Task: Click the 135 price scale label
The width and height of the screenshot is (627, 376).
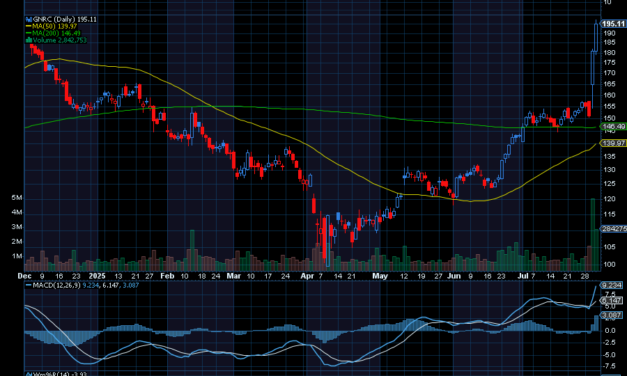Action: coord(609,156)
